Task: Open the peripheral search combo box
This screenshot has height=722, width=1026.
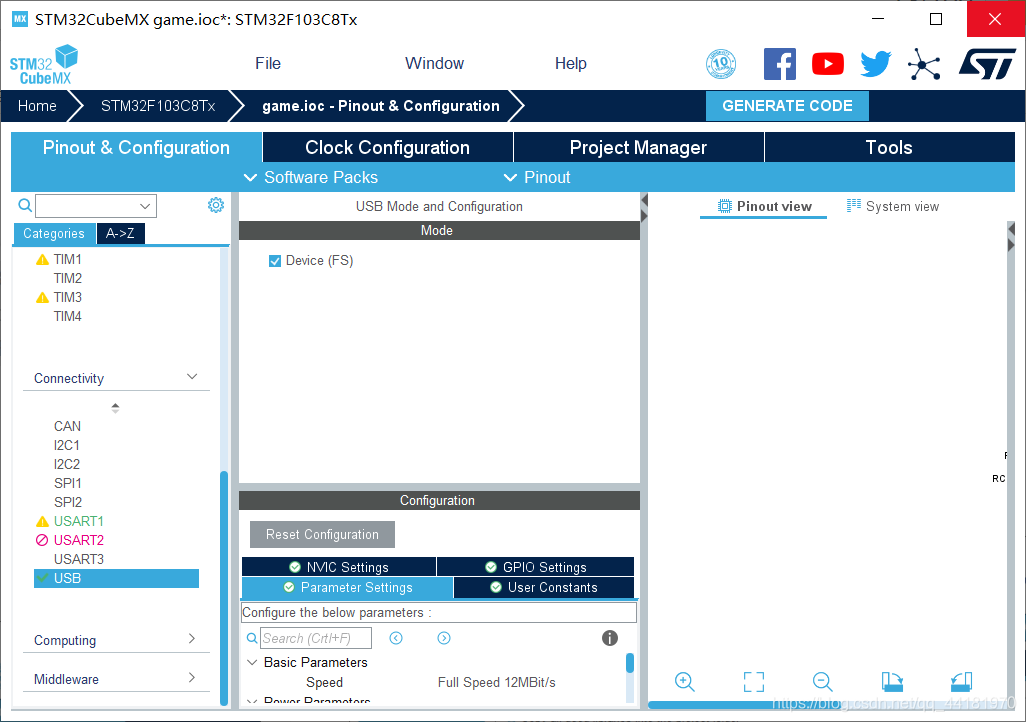Action: 96,206
